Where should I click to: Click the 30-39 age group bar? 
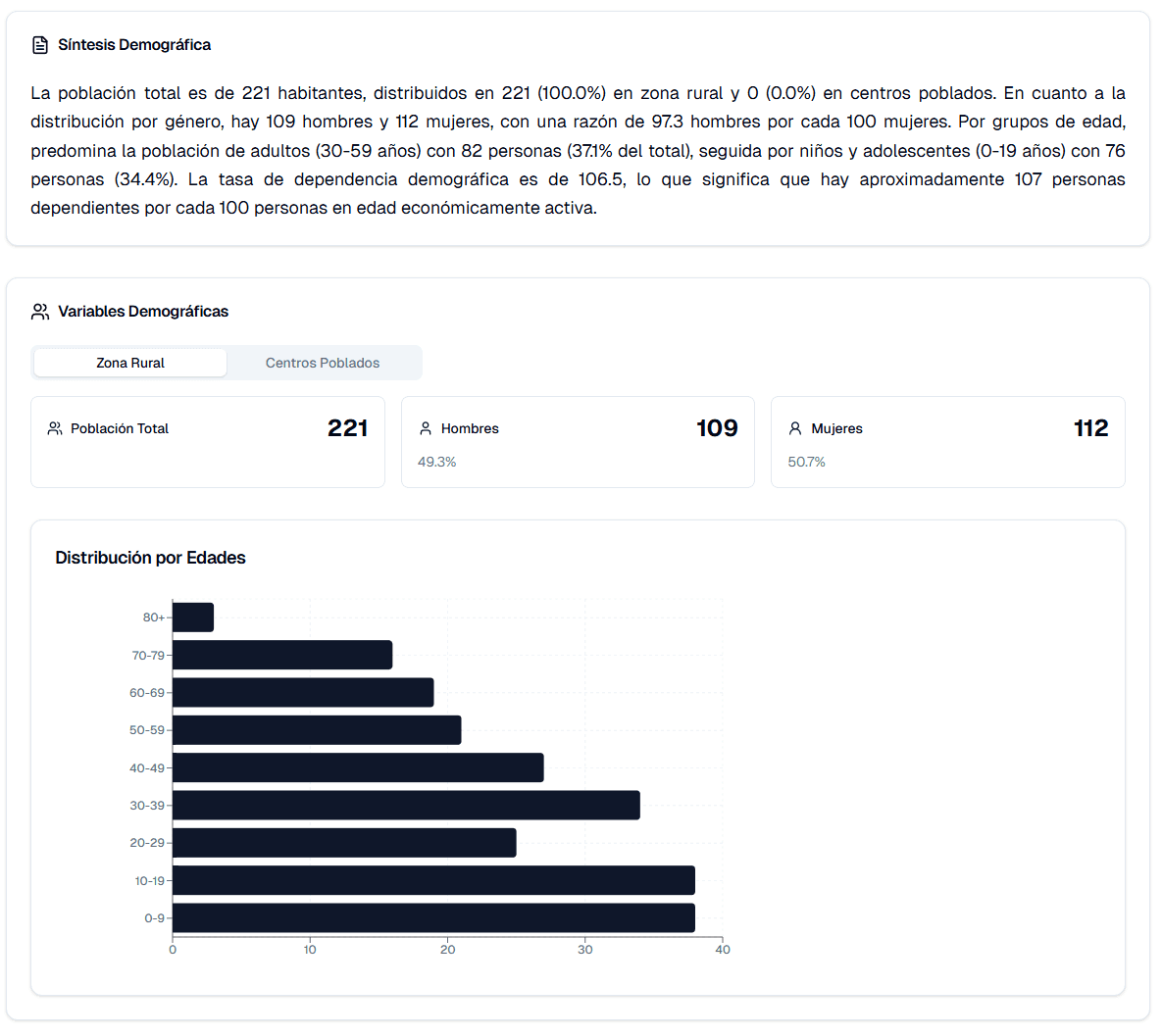[406, 805]
